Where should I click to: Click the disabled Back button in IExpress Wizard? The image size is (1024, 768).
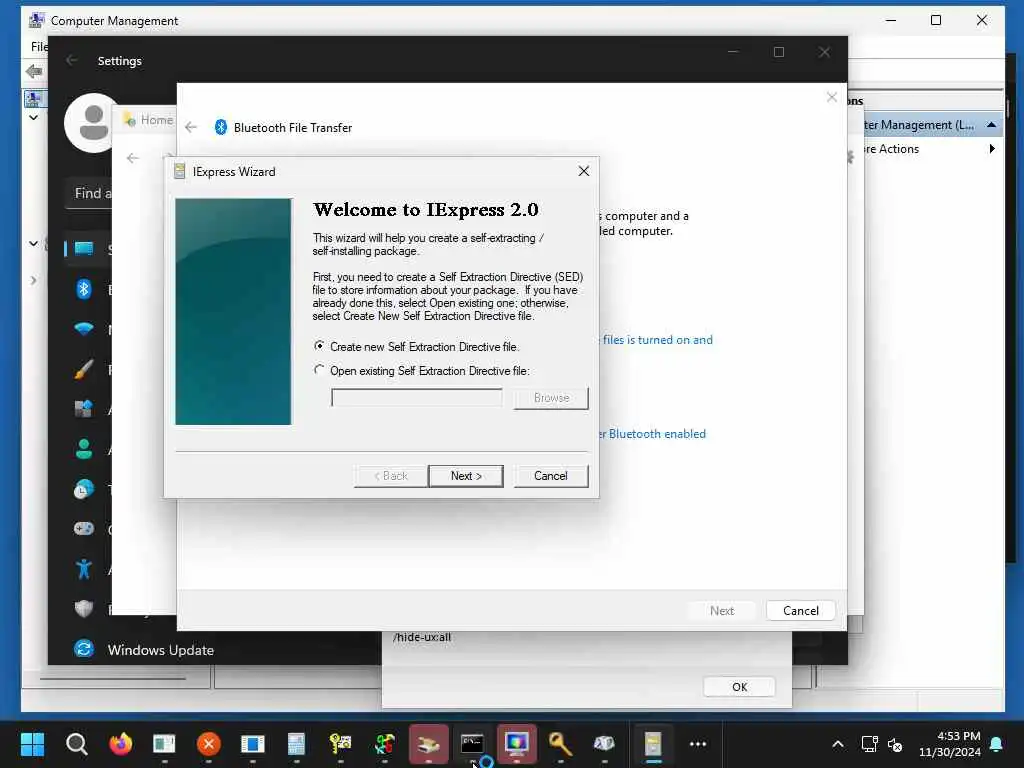pyautogui.click(x=391, y=476)
